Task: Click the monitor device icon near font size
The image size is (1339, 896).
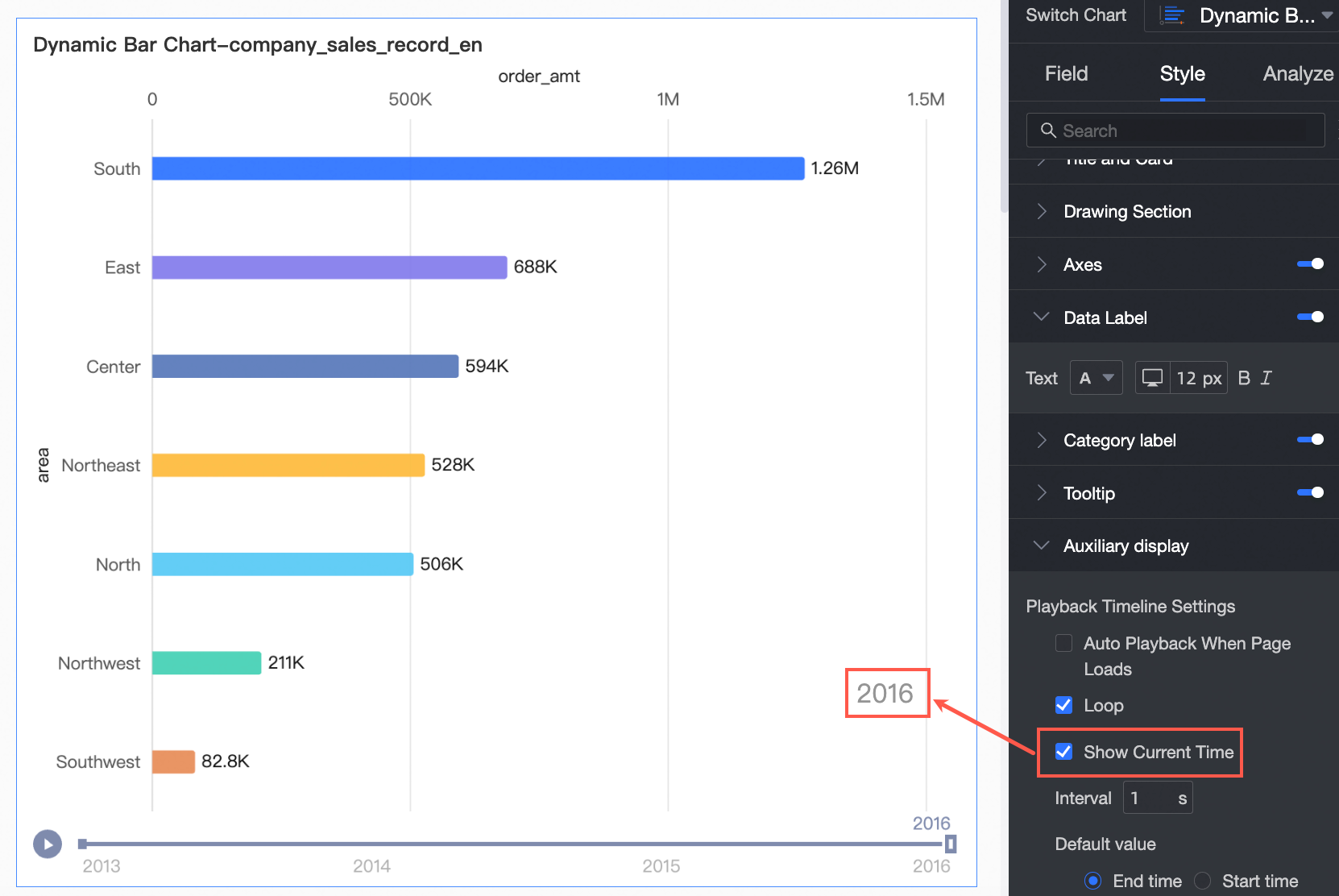Action: [1152, 378]
